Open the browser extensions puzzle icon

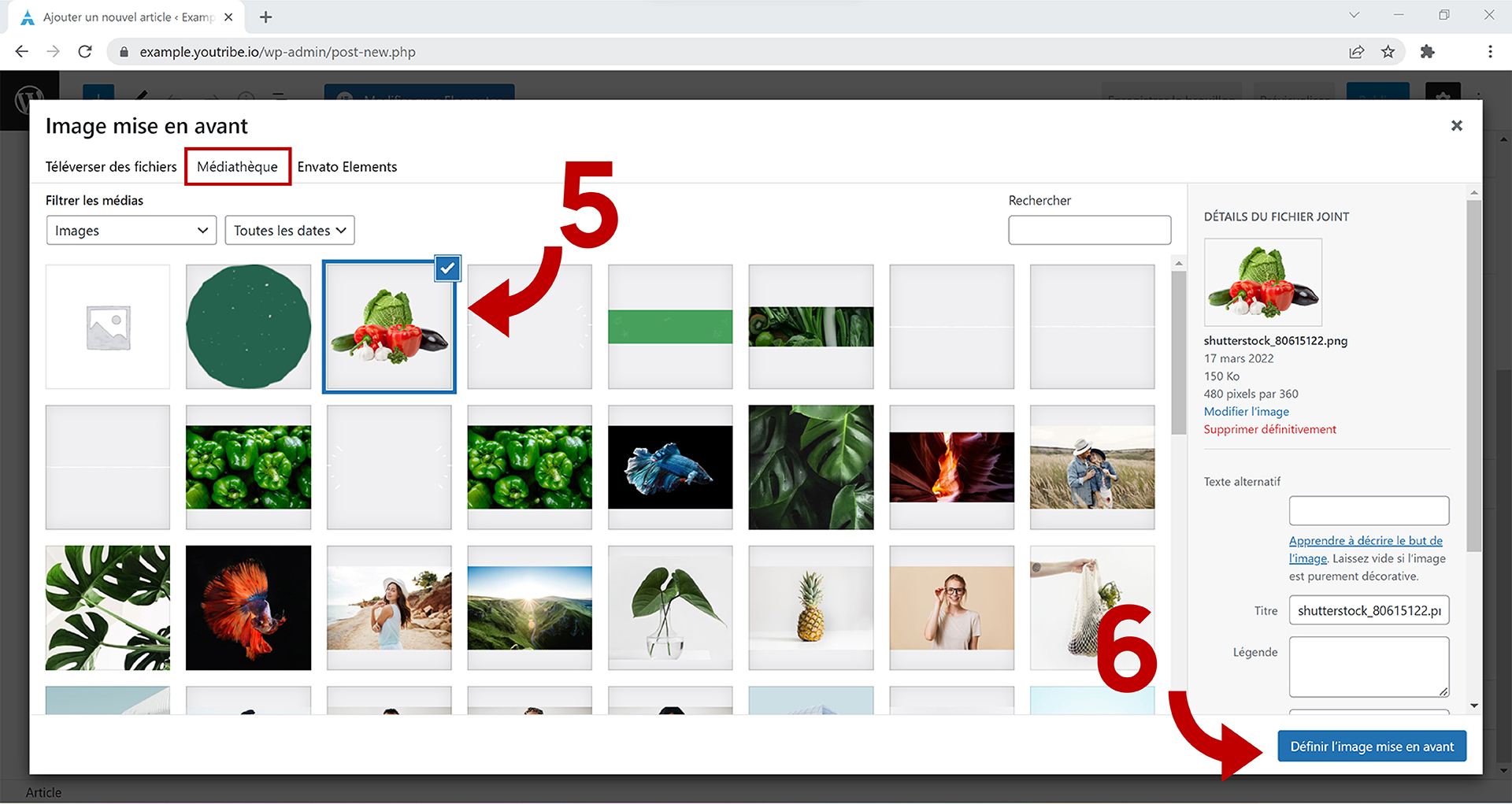click(x=1427, y=52)
